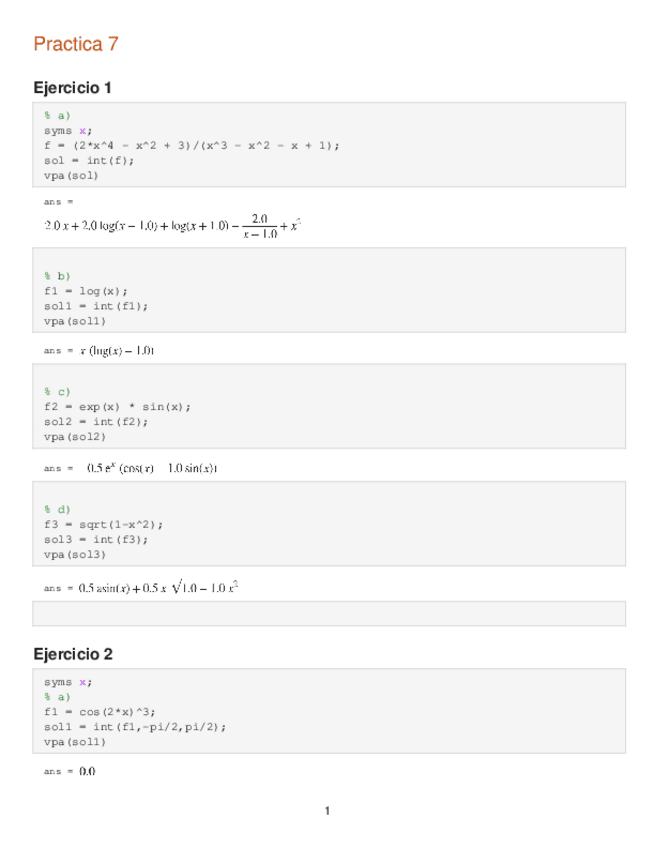
Task: Select the "f1 = cos(2*x)^3;" line
Action: pos(99,712)
